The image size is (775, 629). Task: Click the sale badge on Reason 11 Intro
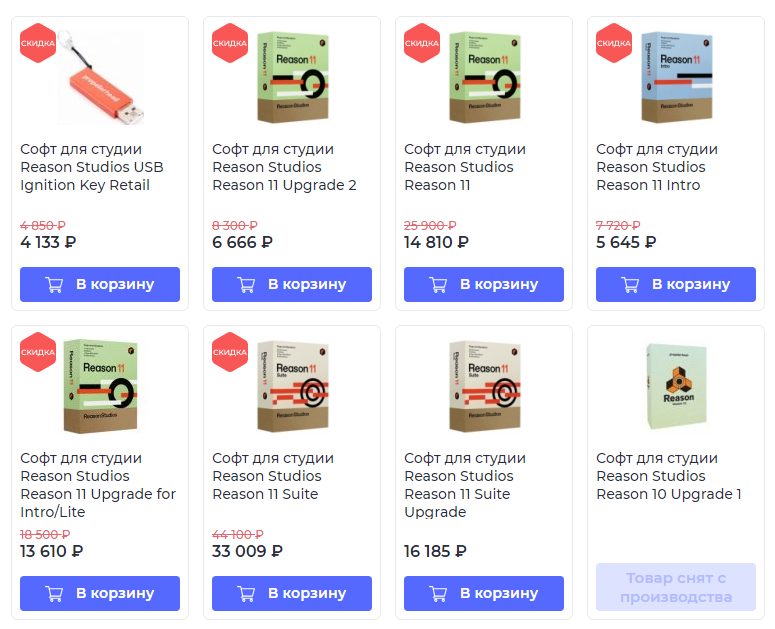click(614, 43)
